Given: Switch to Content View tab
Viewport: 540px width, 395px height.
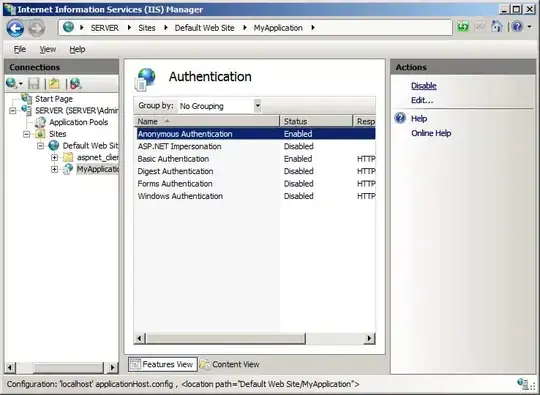Looking at the screenshot, I should [x=230, y=364].
